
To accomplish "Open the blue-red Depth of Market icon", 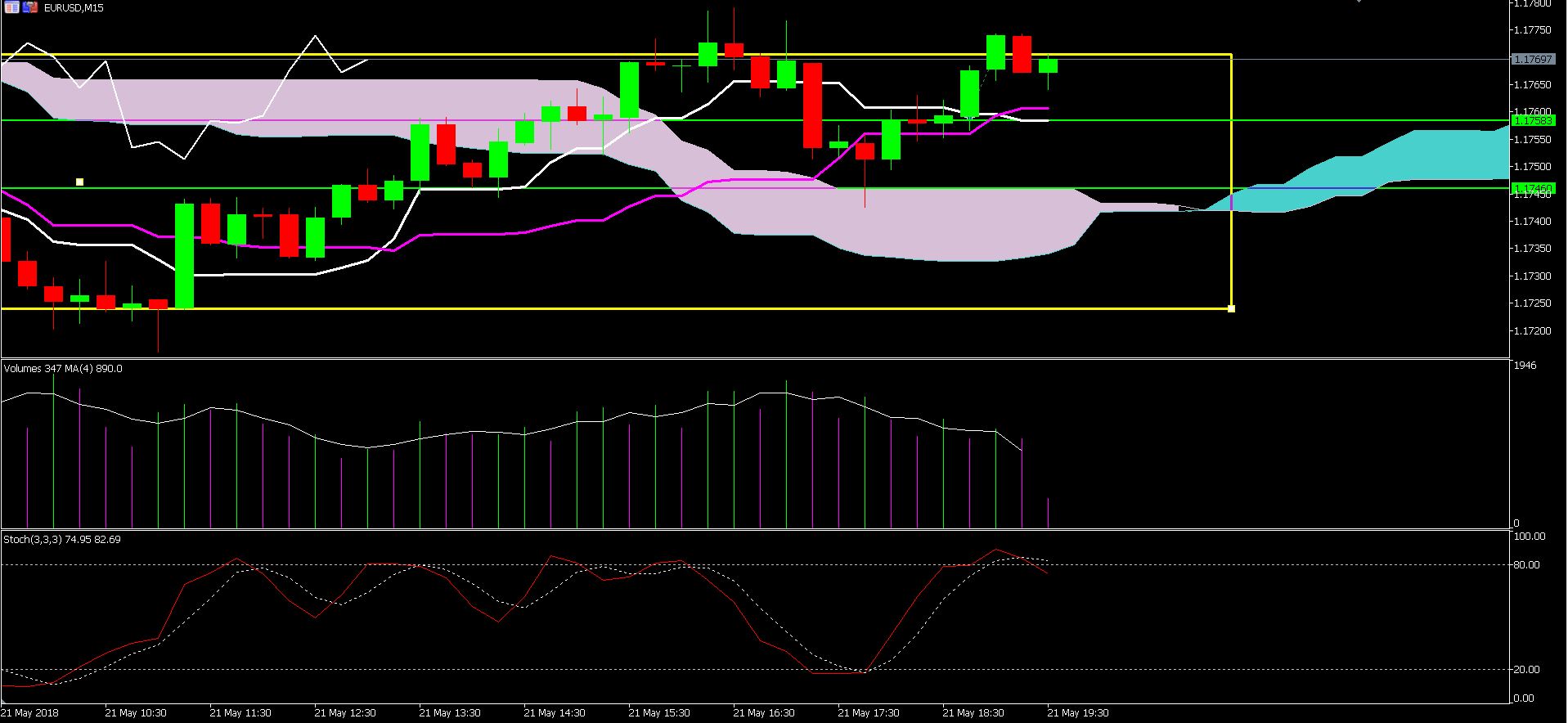I will coord(30,7).
